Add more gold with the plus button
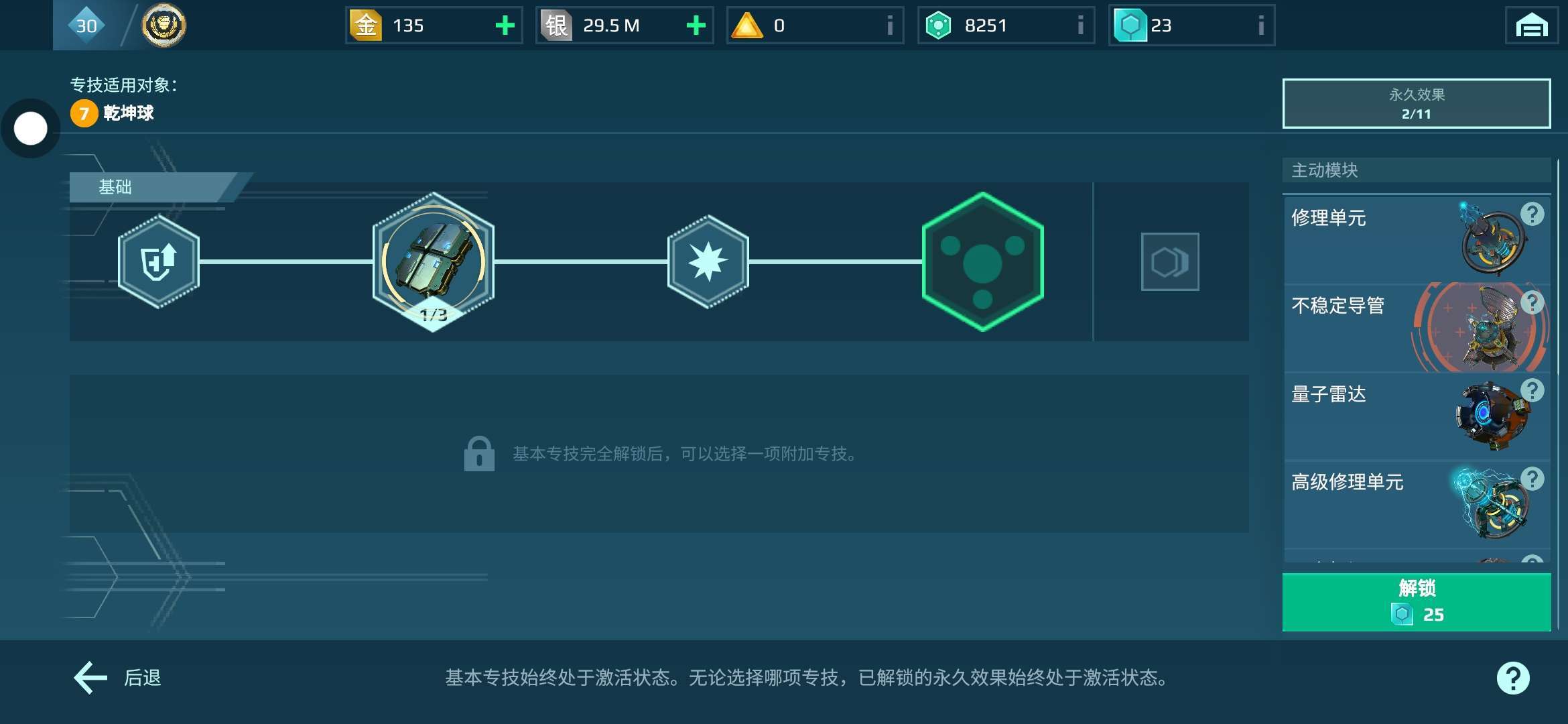1568x724 pixels. coord(505,25)
